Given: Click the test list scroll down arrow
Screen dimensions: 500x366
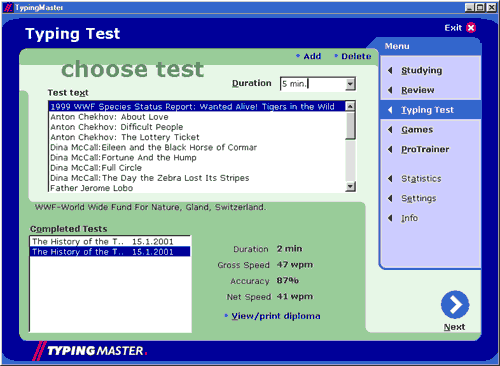Looking at the screenshot, I should click(x=350, y=186).
